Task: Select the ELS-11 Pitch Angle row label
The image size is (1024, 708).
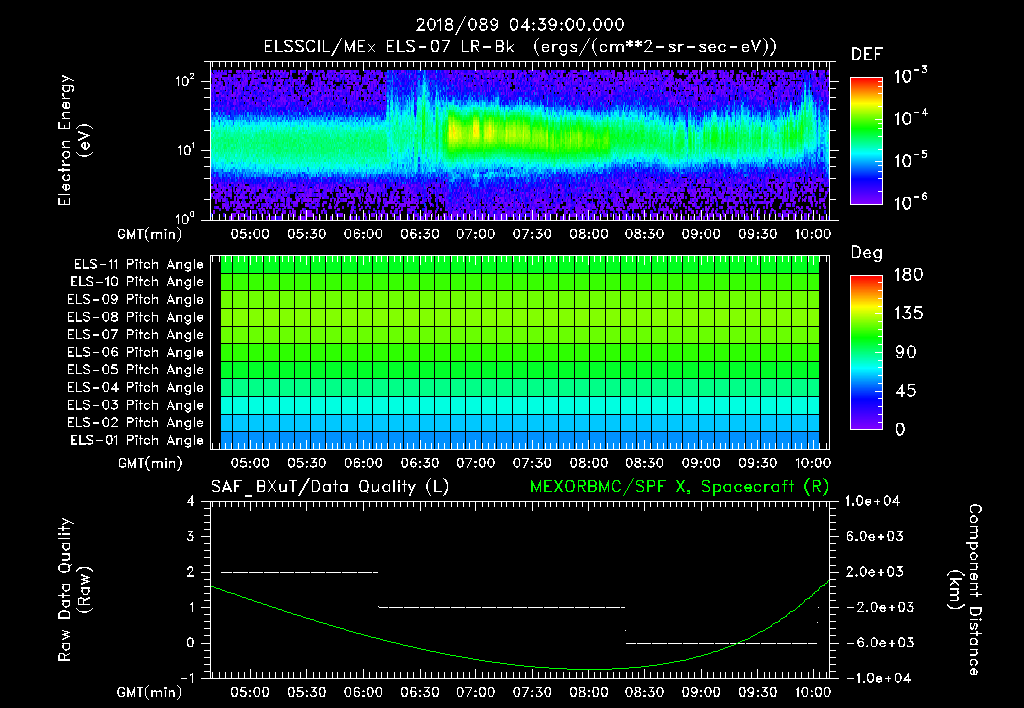Action: (138, 265)
